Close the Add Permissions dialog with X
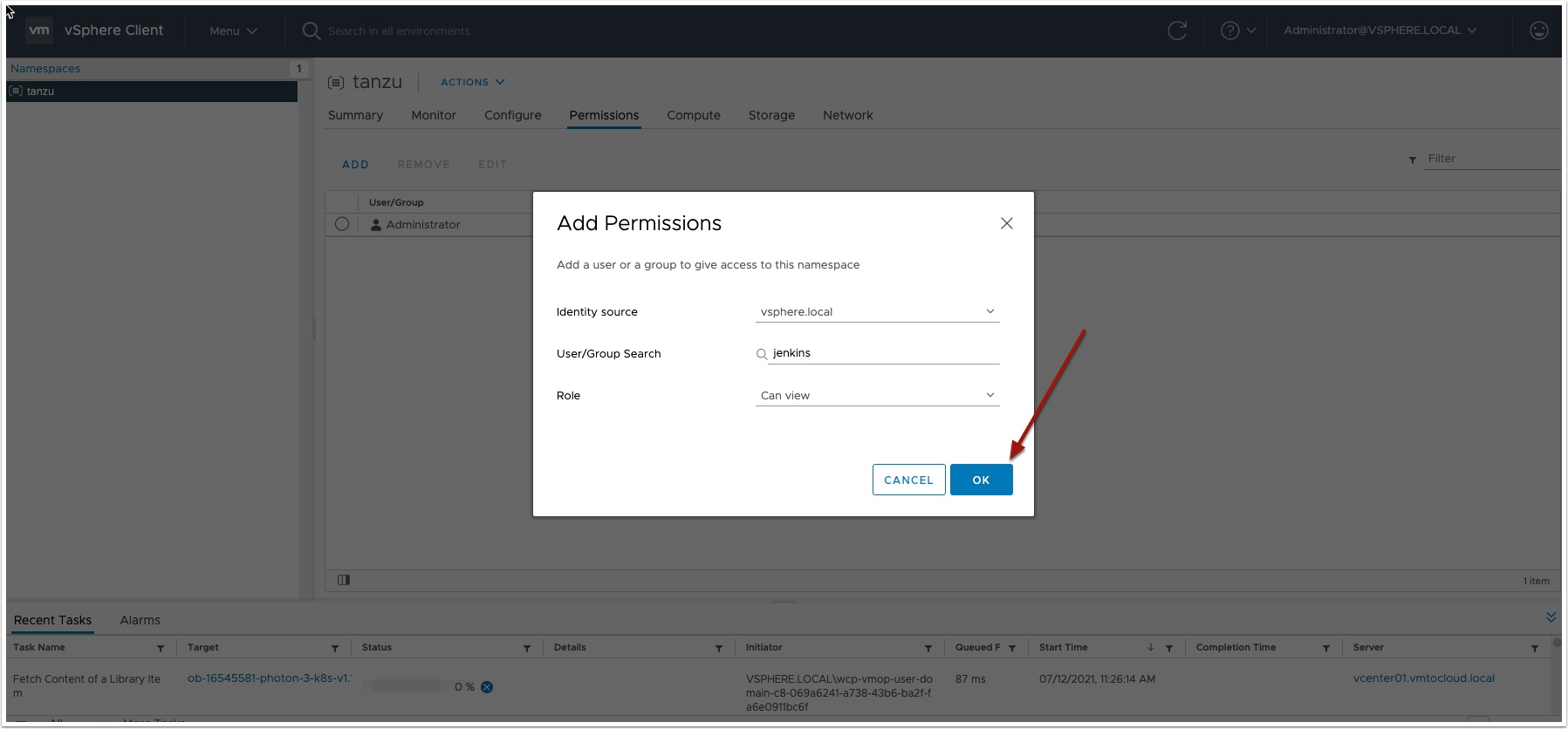Image resolution: width=1568 pixels, height=729 pixels. pos(1007,223)
